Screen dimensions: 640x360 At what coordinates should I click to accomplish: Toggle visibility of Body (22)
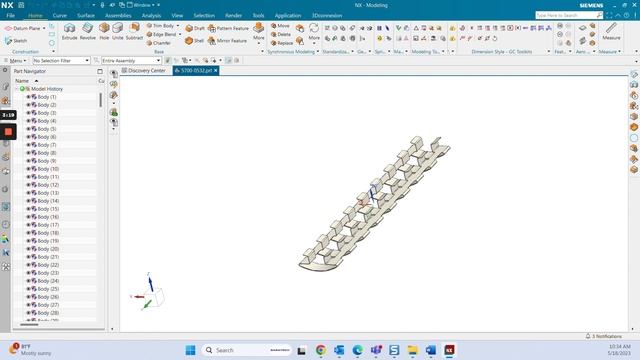coord(29,264)
